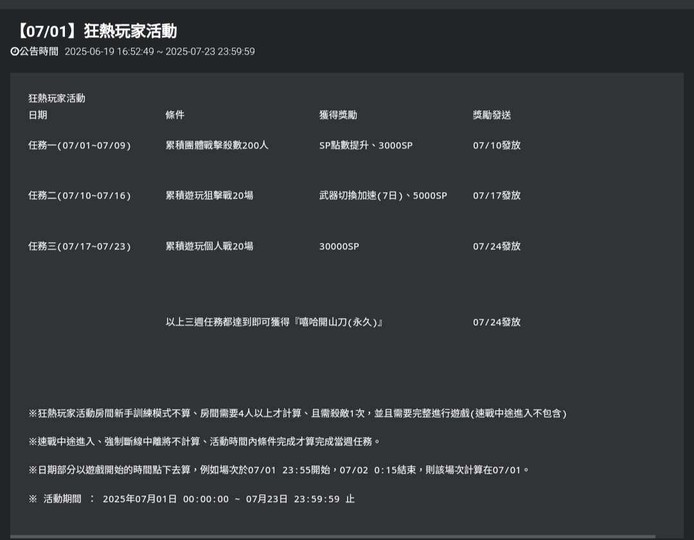Click the 嘻哈開山刀(永久) bonus reward line
This screenshot has width=694, height=540.
274,322
